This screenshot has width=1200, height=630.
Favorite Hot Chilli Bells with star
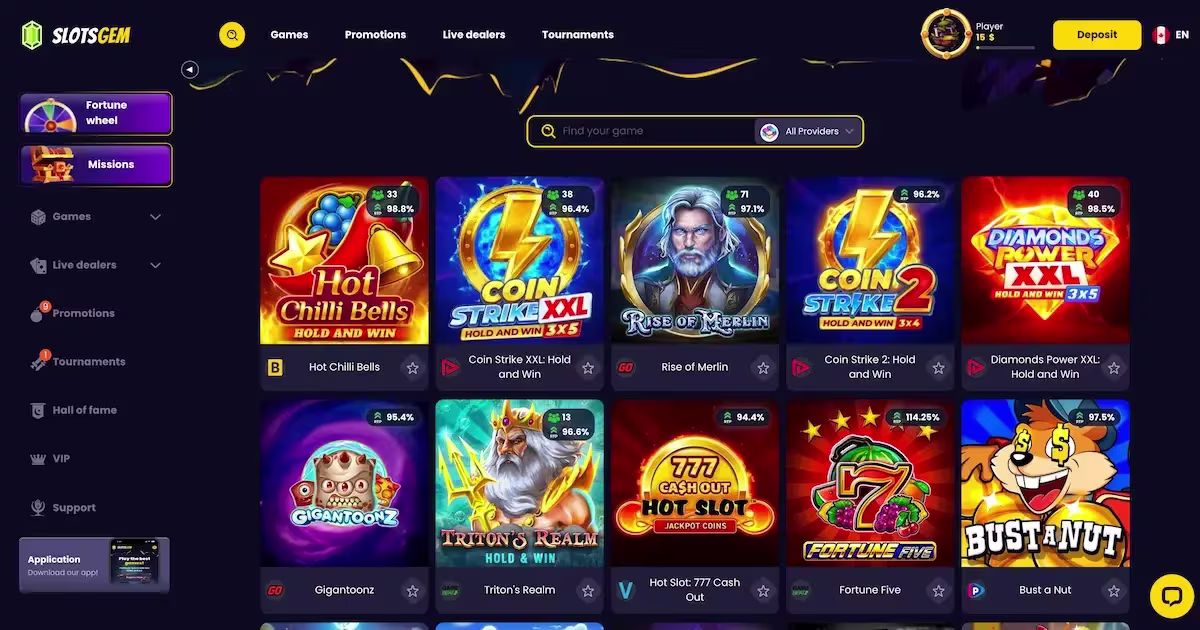(412, 368)
